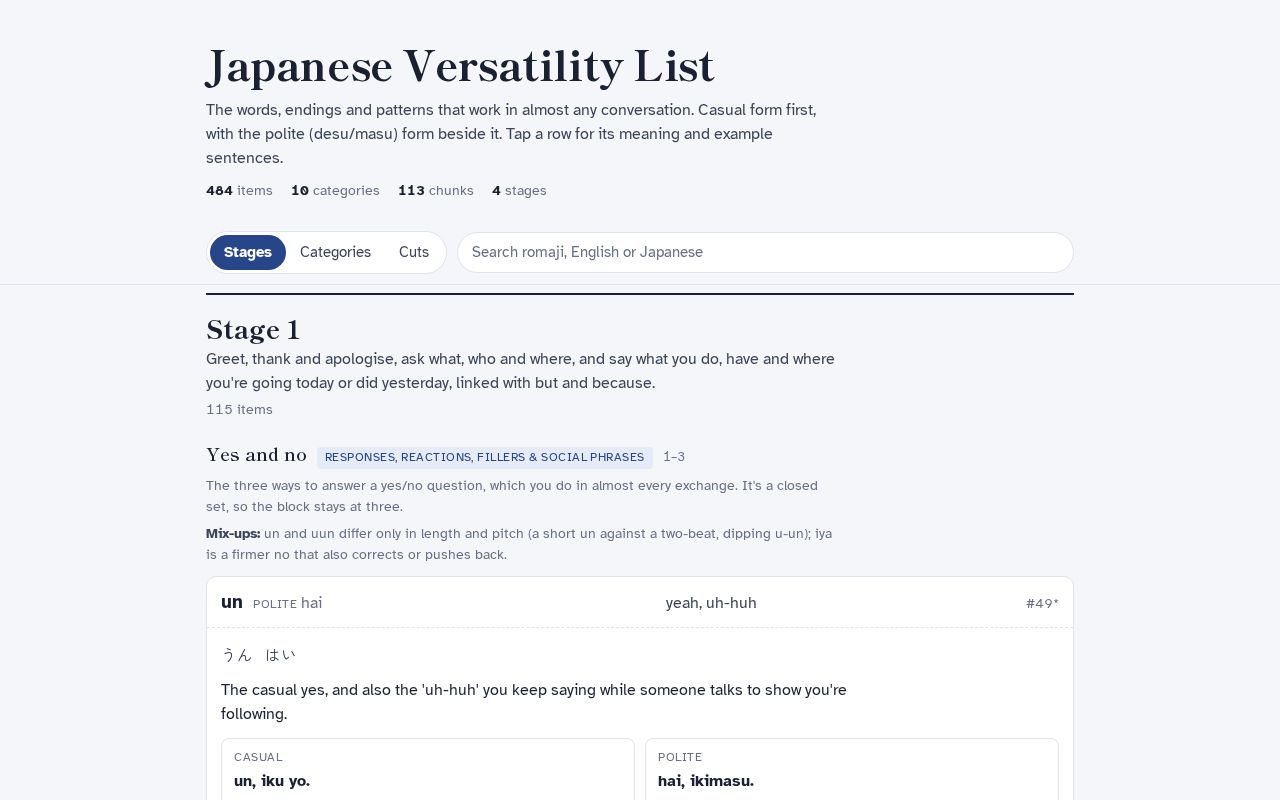This screenshot has height=800, width=1280.
Task: Click the Japanese Versatility List title
Action: tap(460, 66)
